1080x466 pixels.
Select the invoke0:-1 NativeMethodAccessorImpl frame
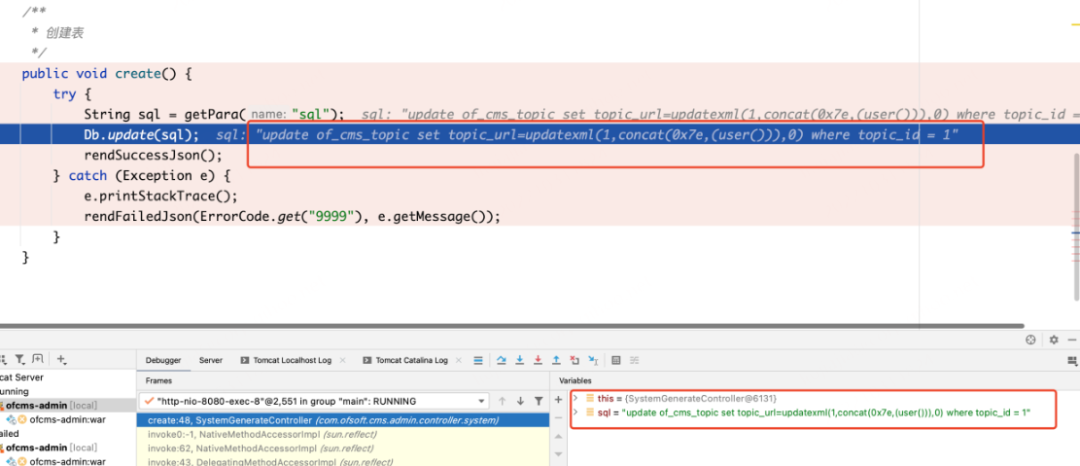[343, 434]
